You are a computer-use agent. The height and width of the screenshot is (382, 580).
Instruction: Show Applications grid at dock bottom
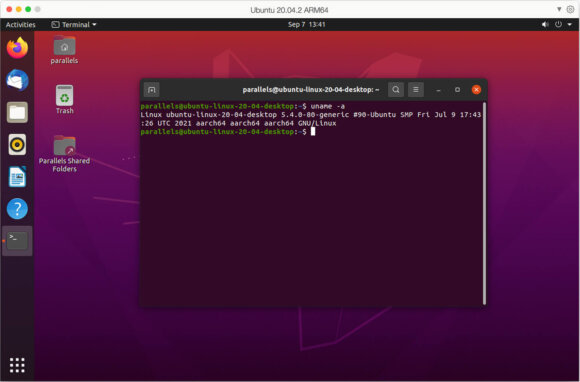[x=17, y=365]
